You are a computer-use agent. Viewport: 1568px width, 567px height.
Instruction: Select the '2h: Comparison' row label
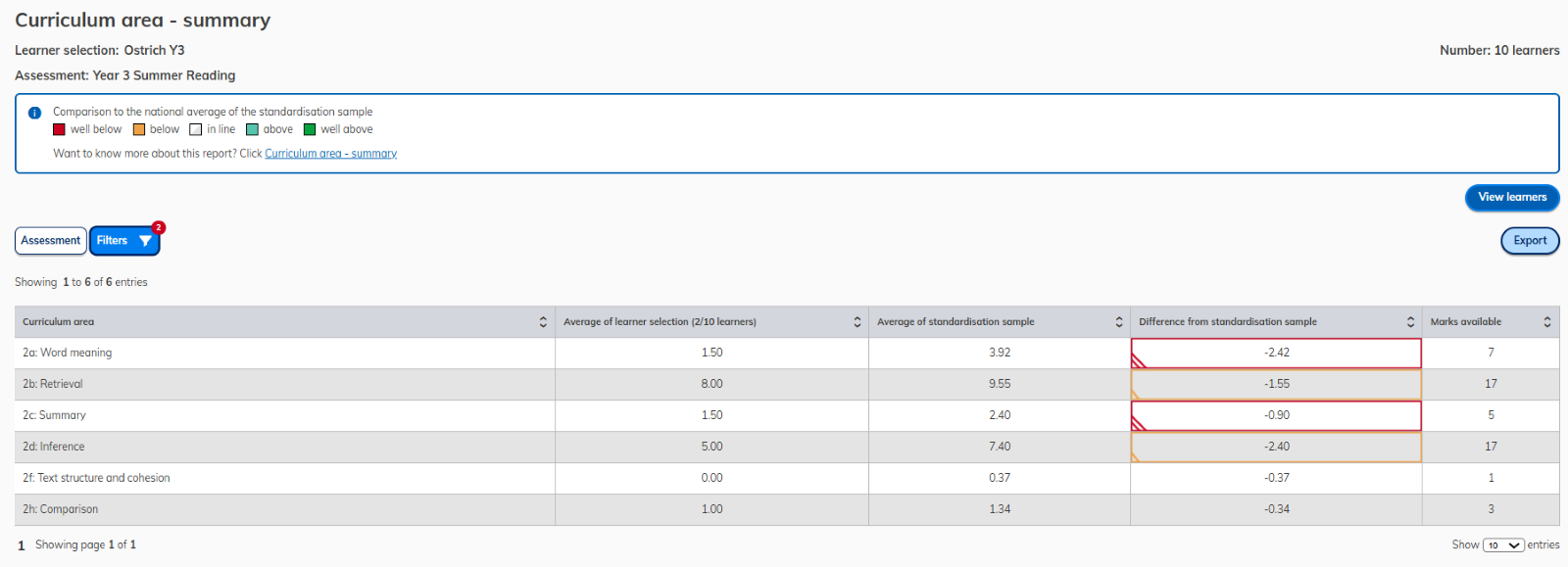click(61, 509)
